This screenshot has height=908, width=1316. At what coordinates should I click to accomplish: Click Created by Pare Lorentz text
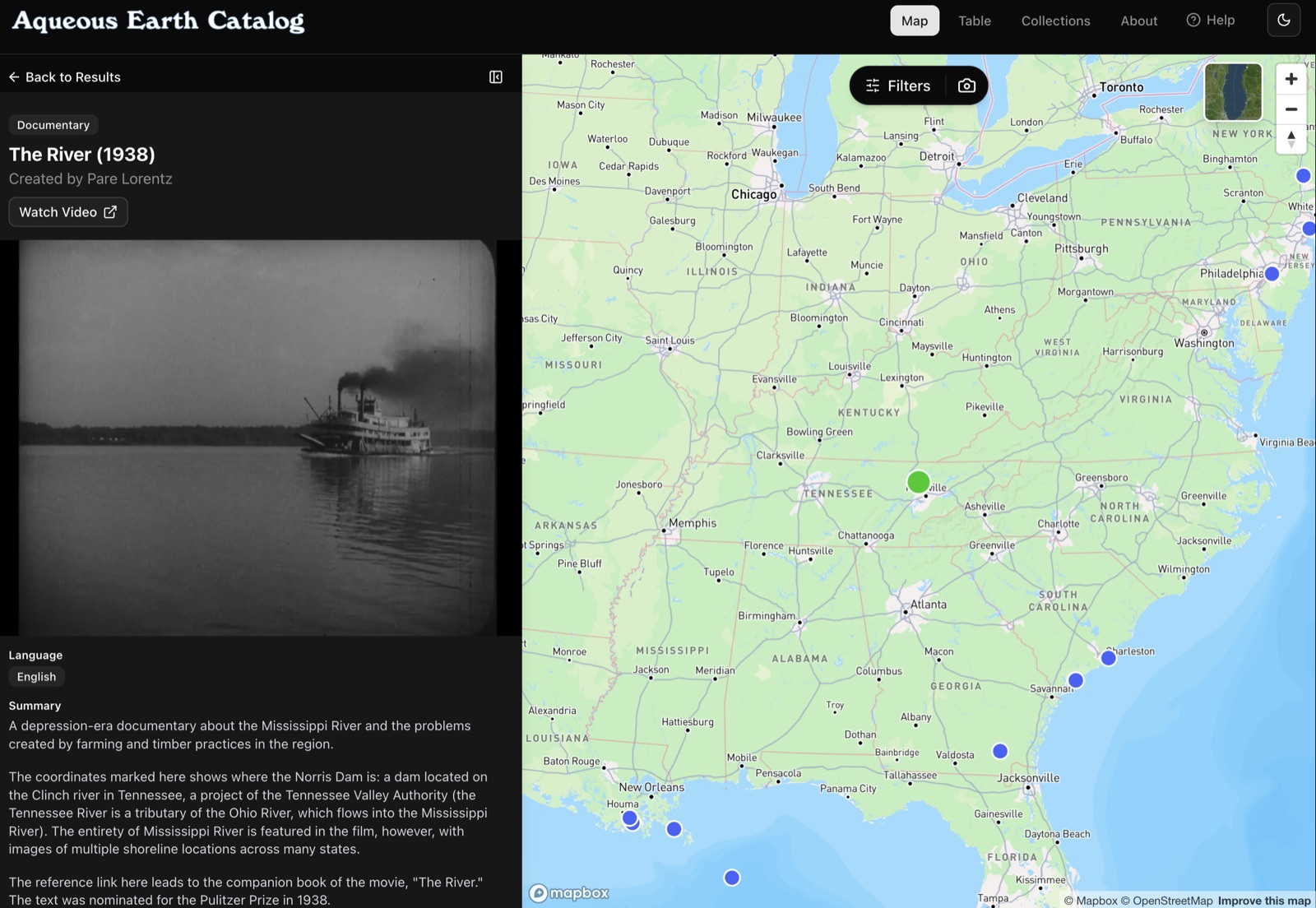[90, 178]
